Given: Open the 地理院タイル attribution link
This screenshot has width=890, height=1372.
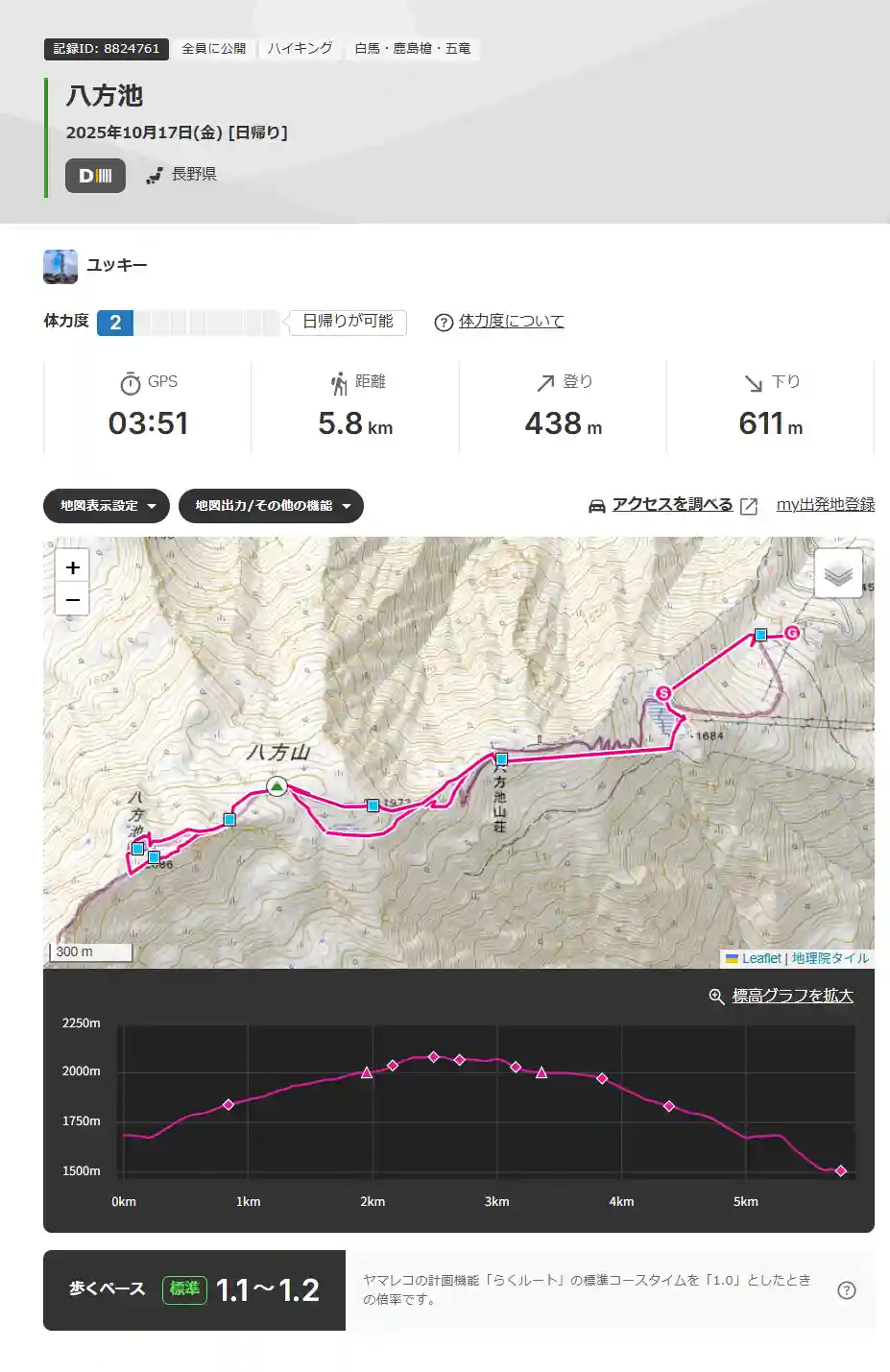Looking at the screenshot, I should click(x=830, y=958).
